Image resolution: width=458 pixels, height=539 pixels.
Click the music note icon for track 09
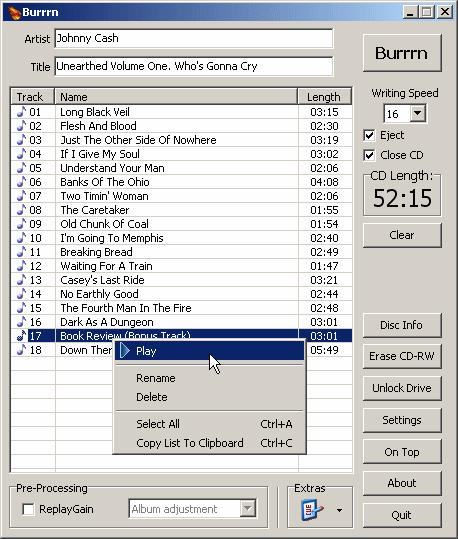pyautogui.click(x=21, y=224)
